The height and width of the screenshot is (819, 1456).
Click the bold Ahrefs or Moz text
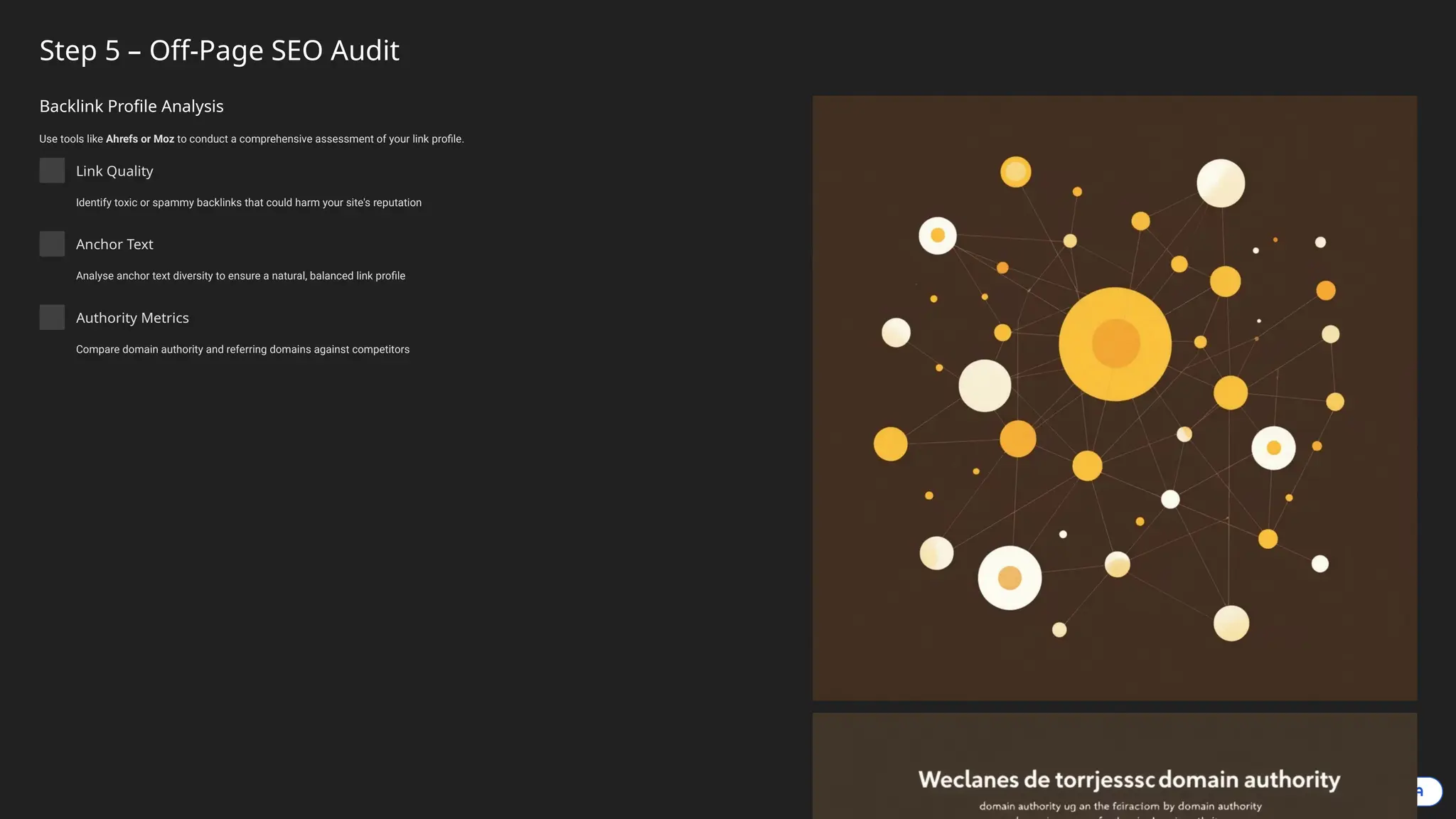point(140,139)
